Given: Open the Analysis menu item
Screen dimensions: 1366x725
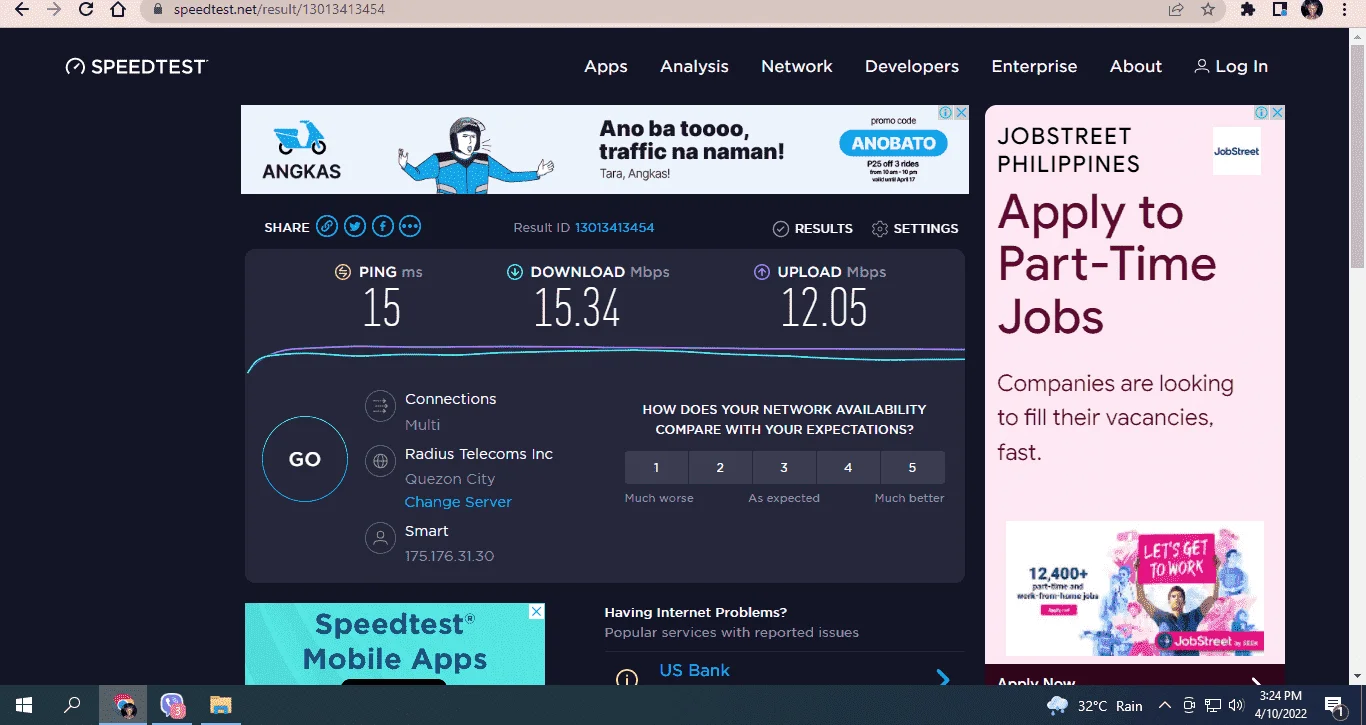Looking at the screenshot, I should pos(694,67).
